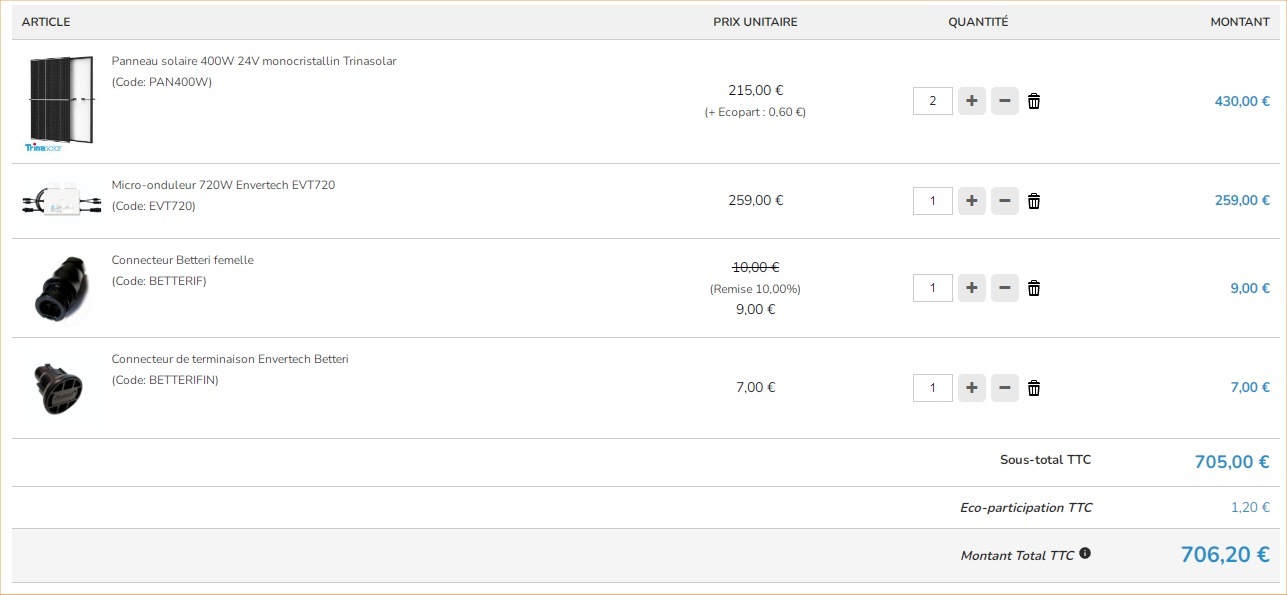Viewport: 1287px width, 595px height.
Task: Delete the Trinasolar solar panel from cart
Action: click(x=1034, y=101)
